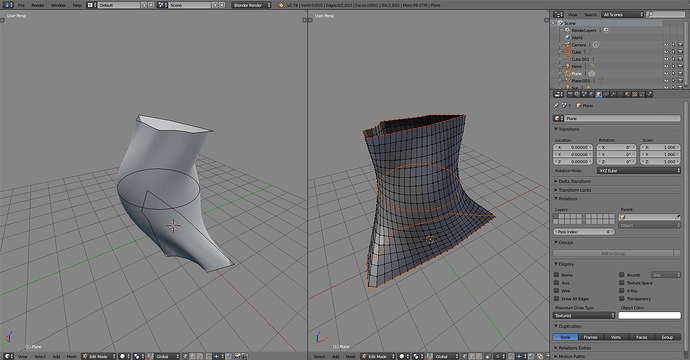Screen dimensions: 690x360
Task: Open the Window menu
Action: tap(58, 5)
